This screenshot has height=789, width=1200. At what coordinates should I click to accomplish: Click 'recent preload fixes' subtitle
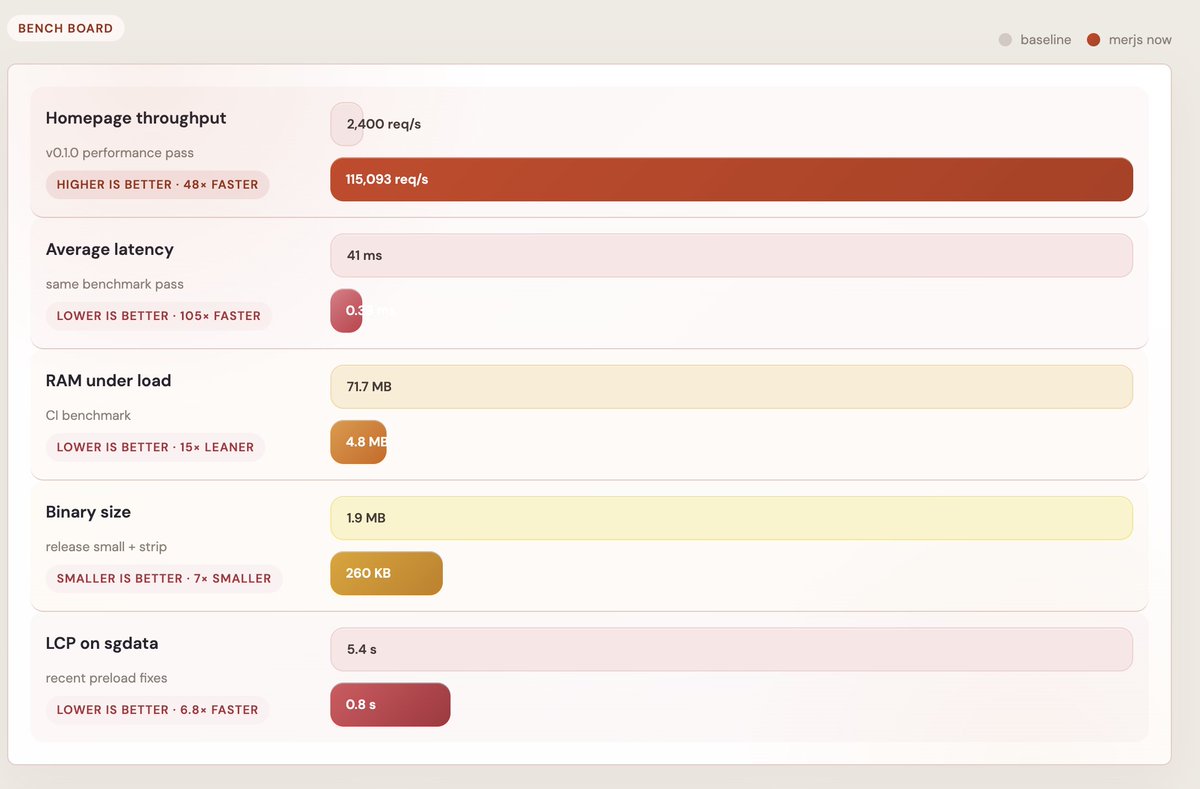(107, 678)
